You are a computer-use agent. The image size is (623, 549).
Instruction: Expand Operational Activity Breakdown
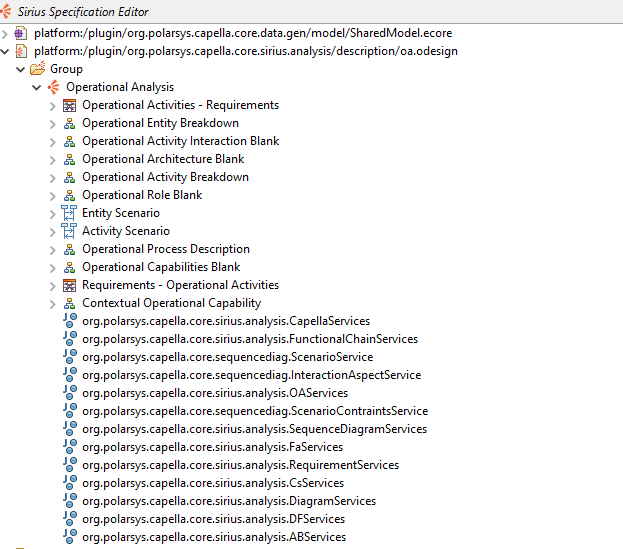point(52,178)
